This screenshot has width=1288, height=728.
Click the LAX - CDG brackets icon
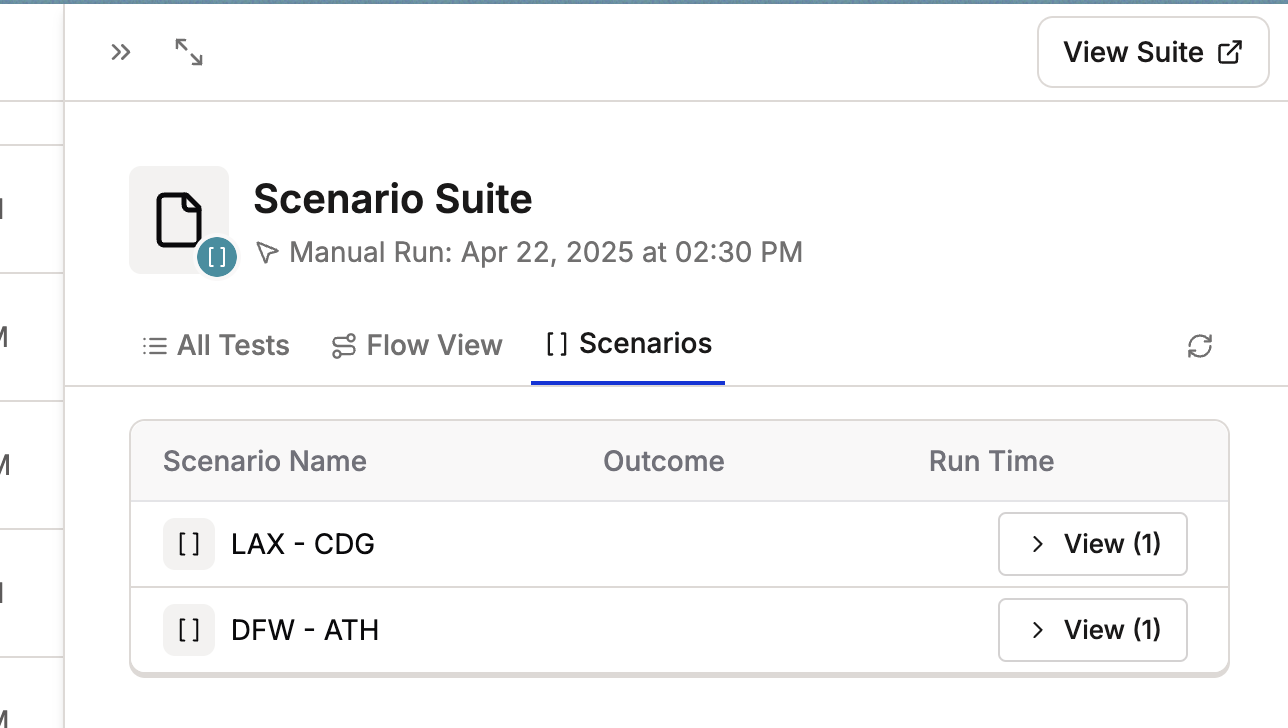(x=189, y=544)
